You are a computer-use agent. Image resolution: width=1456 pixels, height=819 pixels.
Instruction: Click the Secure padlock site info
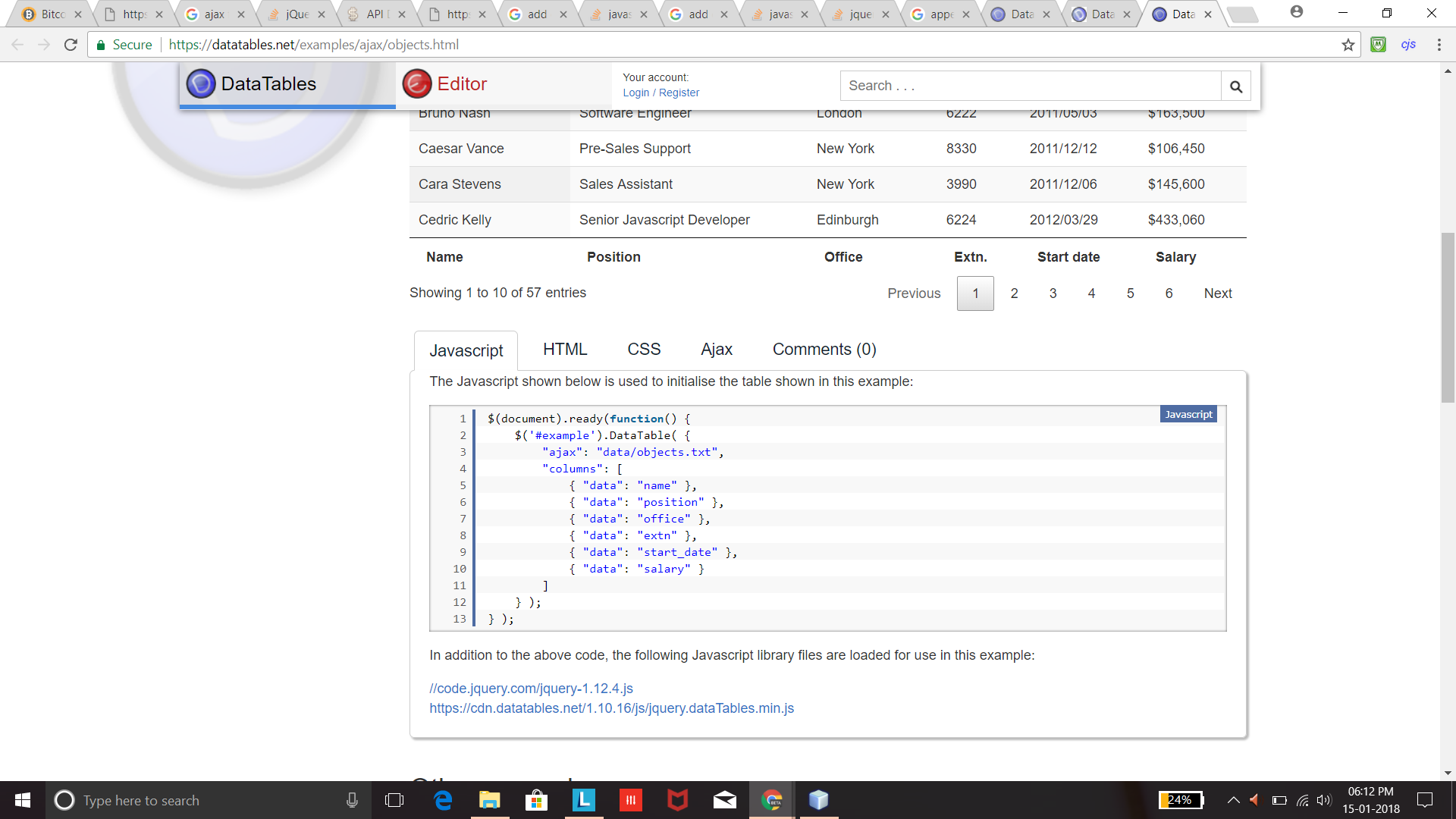[124, 45]
